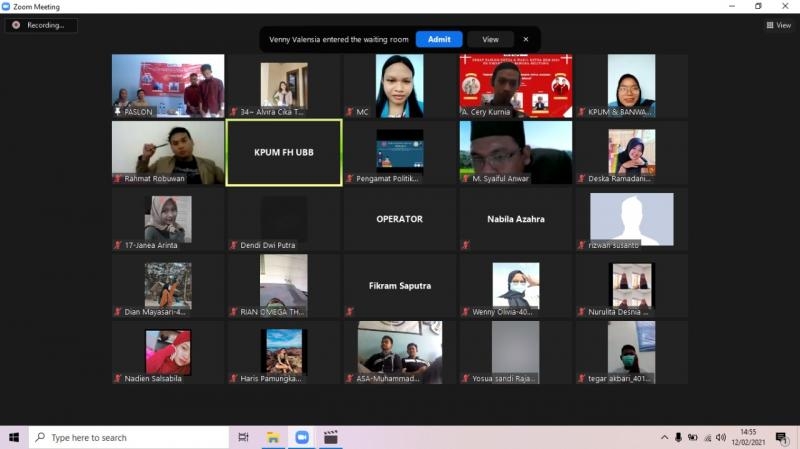Open battery status in system tray

[692, 437]
